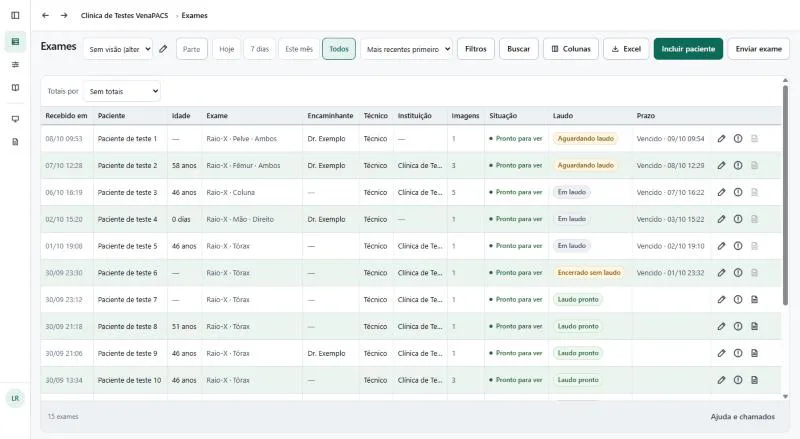Select the 'Parte' period filter
800x439 pixels.
click(192, 49)
